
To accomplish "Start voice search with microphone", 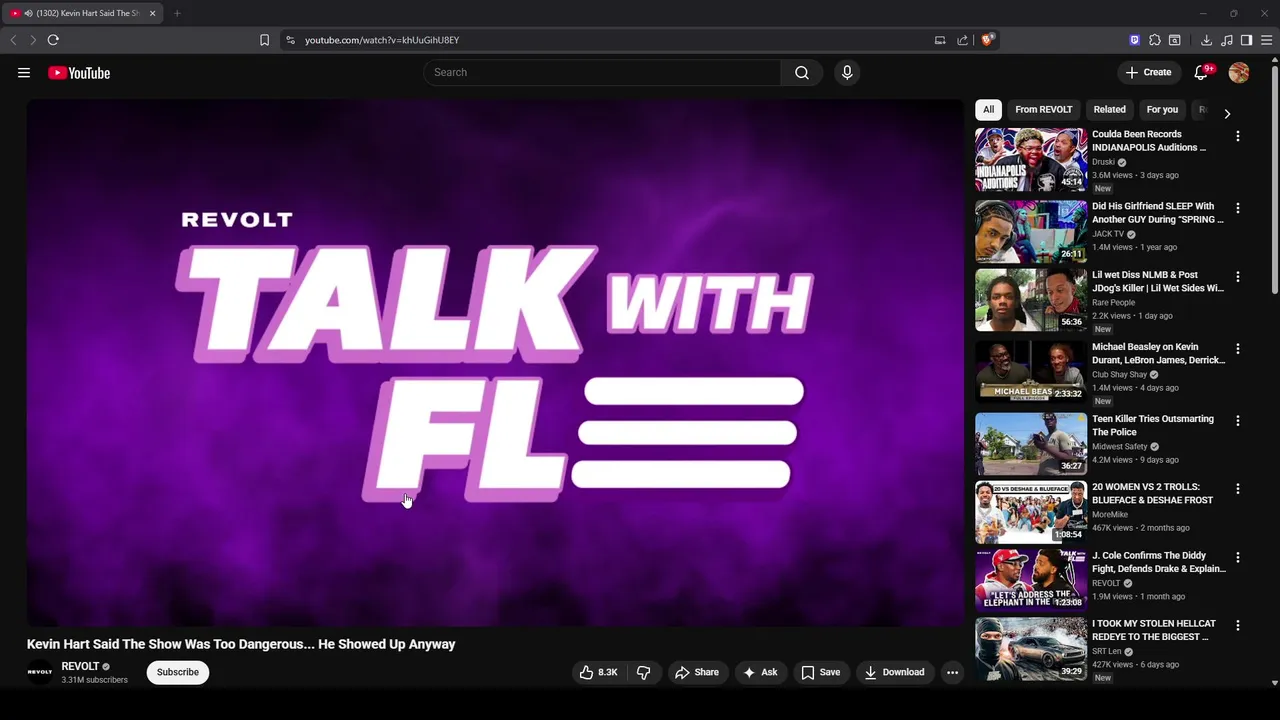I will [847, 72].
